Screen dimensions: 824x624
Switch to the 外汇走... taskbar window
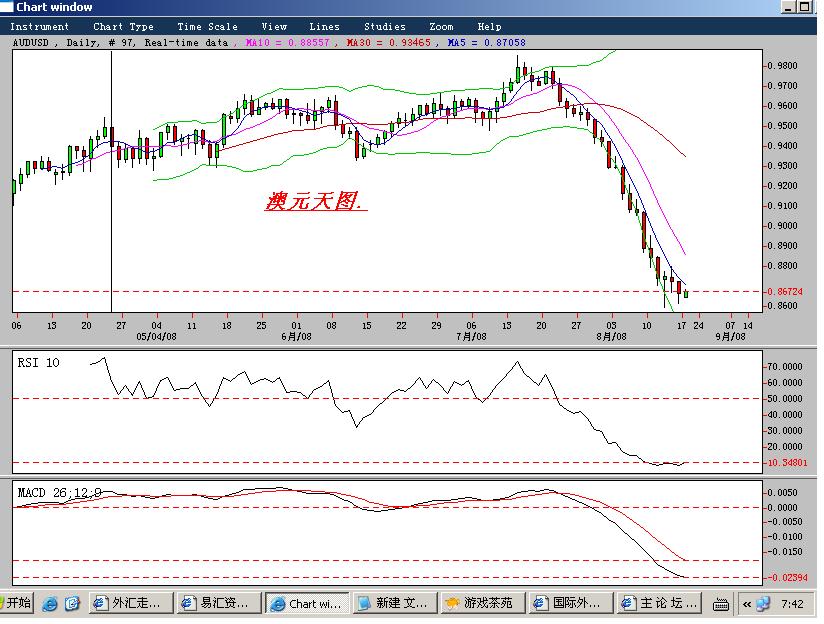[131, 603]
